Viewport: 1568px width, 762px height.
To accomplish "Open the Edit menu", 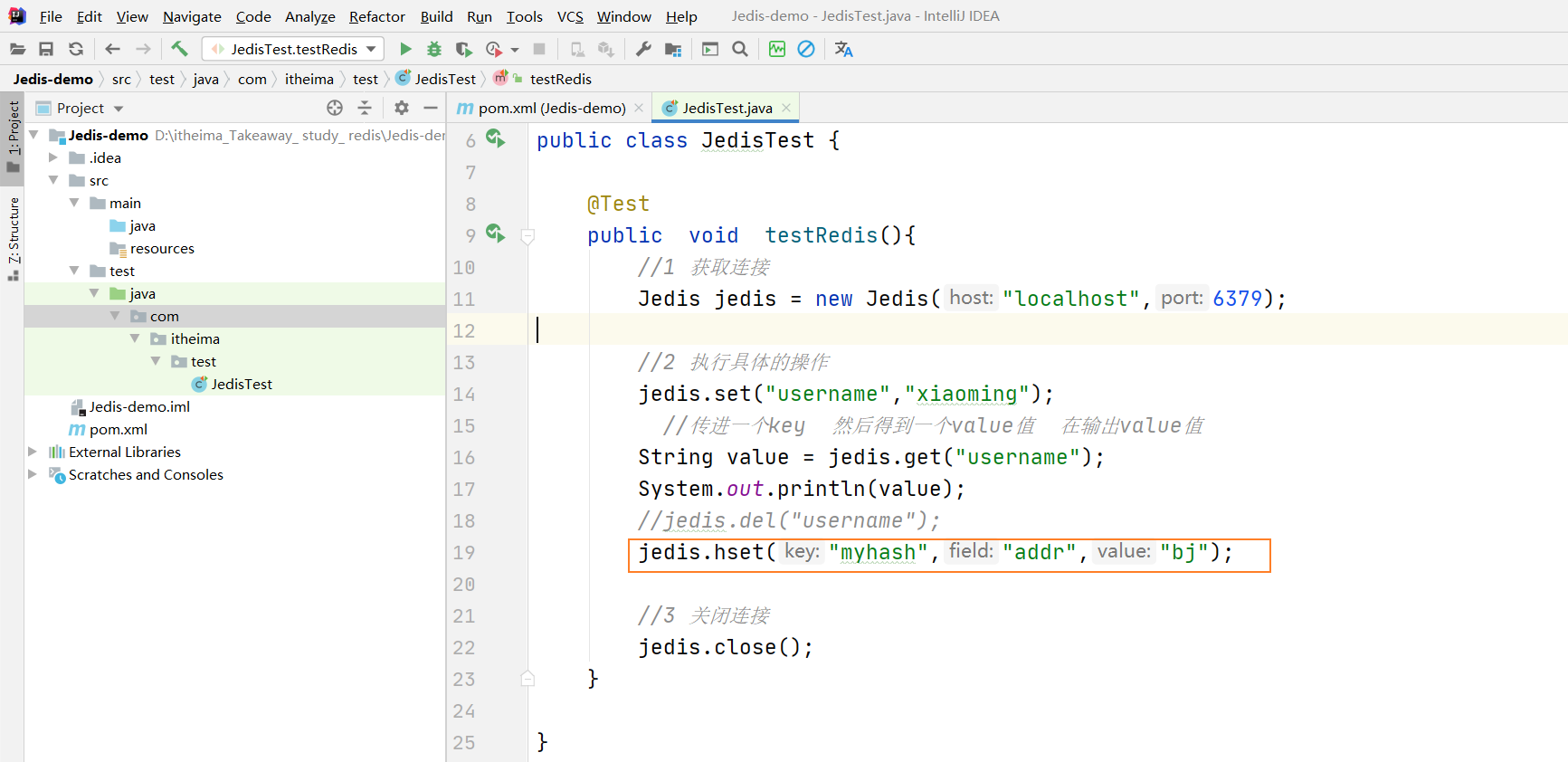I will click(x=89, y=16).
